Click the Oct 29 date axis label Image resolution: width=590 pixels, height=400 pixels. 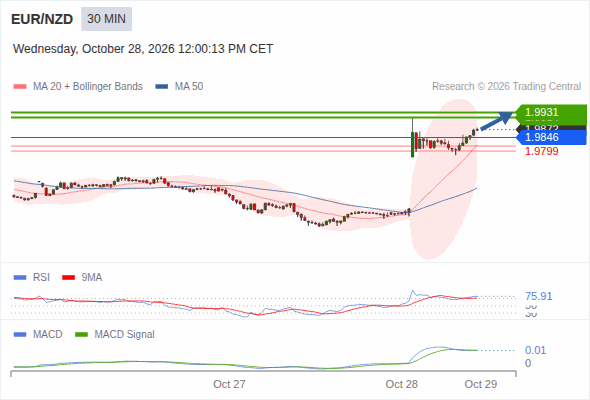[x=481, y=384]
